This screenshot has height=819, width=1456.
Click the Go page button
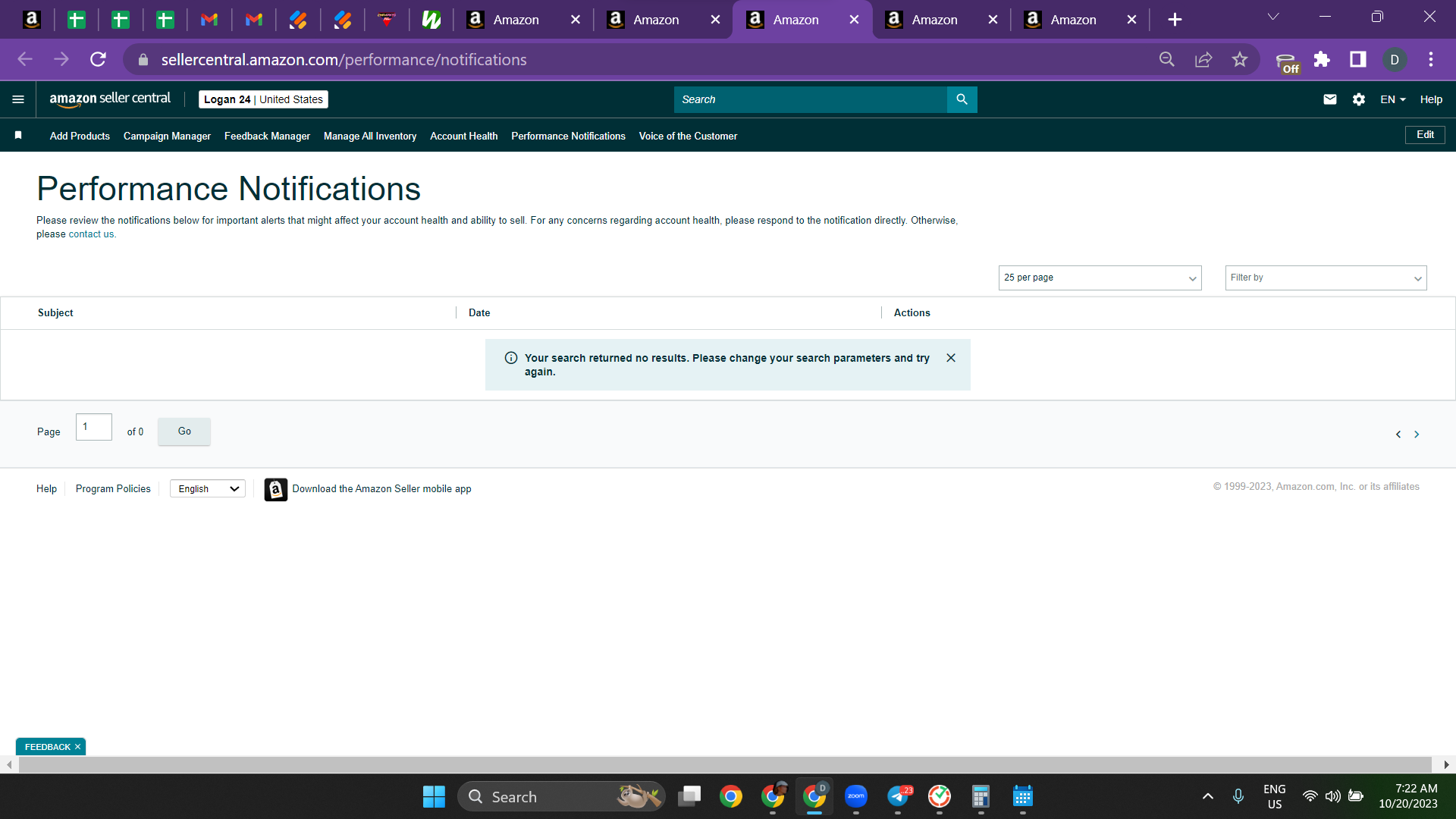coord(184,431)
